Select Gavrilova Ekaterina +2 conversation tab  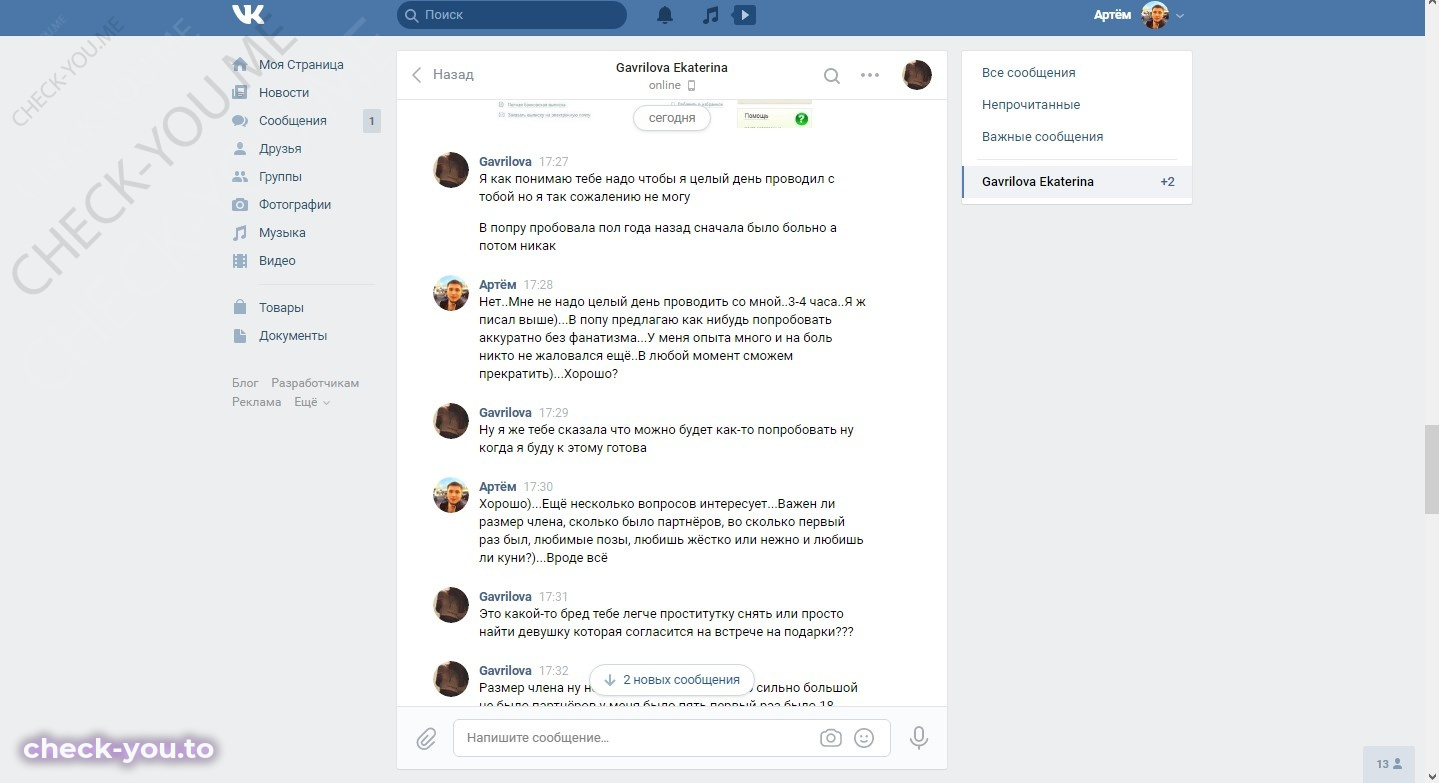1077,182
